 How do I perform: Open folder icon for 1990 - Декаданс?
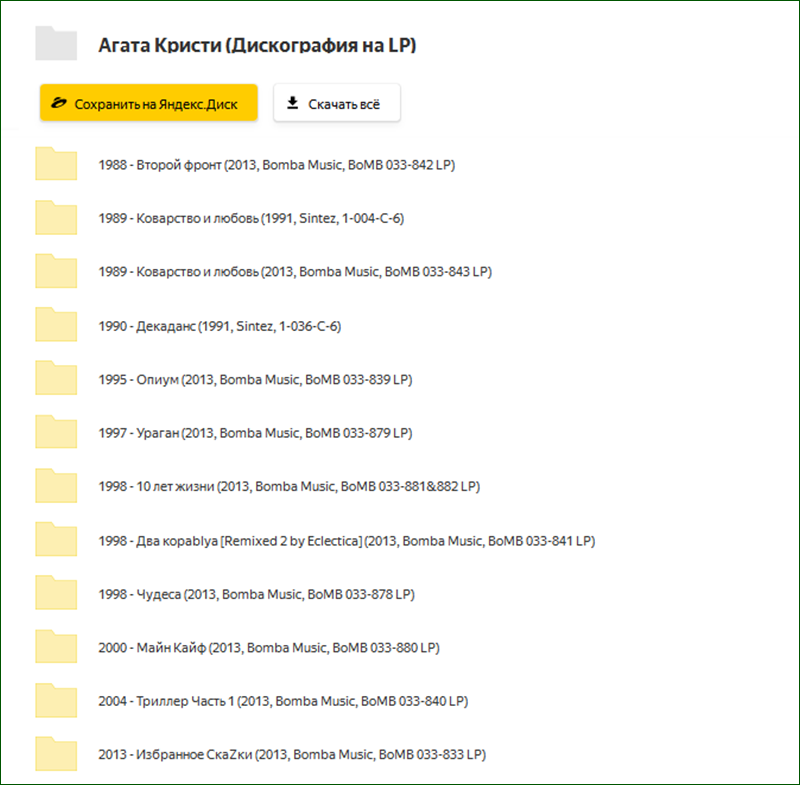click(x=56, y=324)
